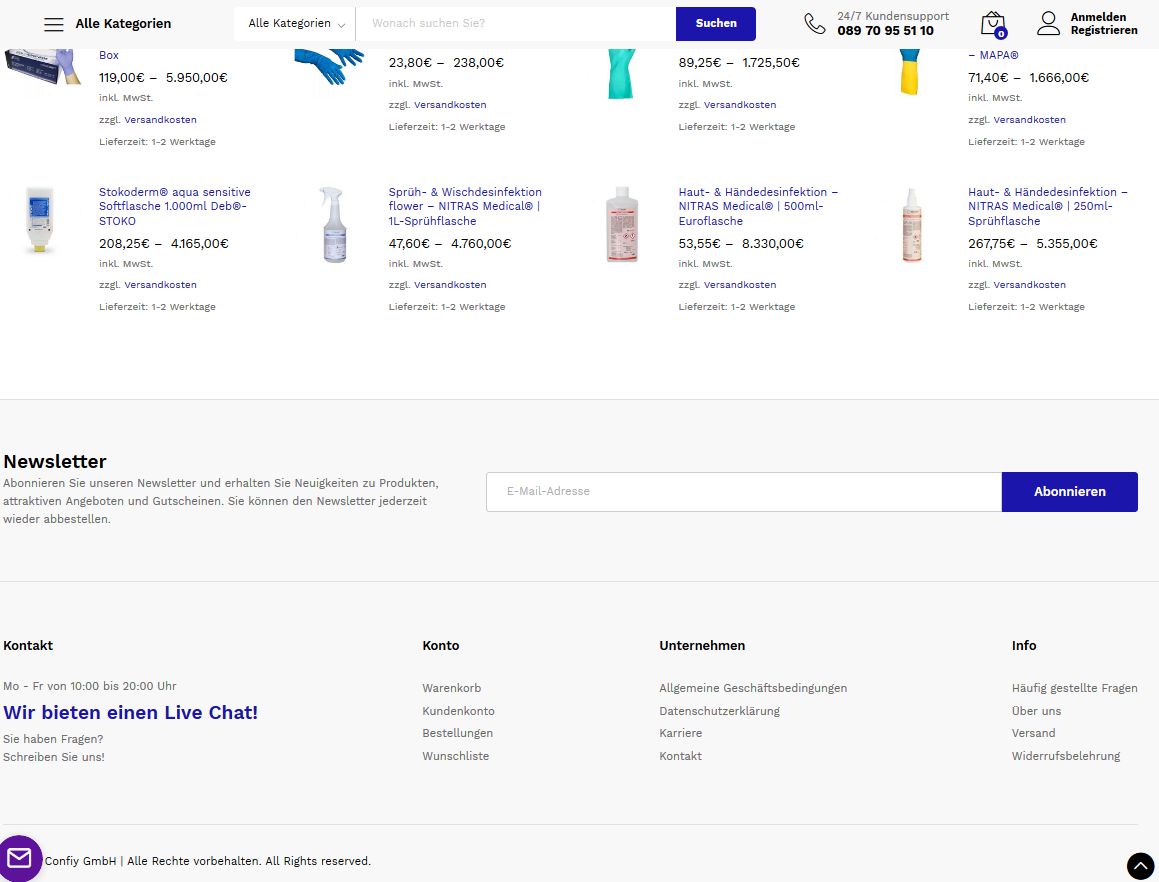This screenshot has height=882, width=1159.
Task: Open the Versand footer link
Action: point(1033,733)
